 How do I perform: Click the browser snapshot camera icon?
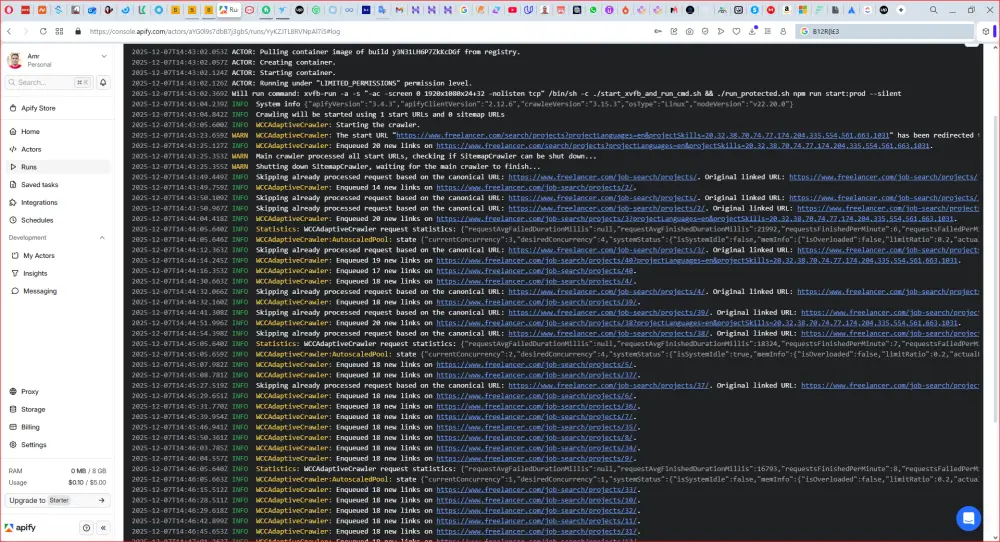pos(690,31)
